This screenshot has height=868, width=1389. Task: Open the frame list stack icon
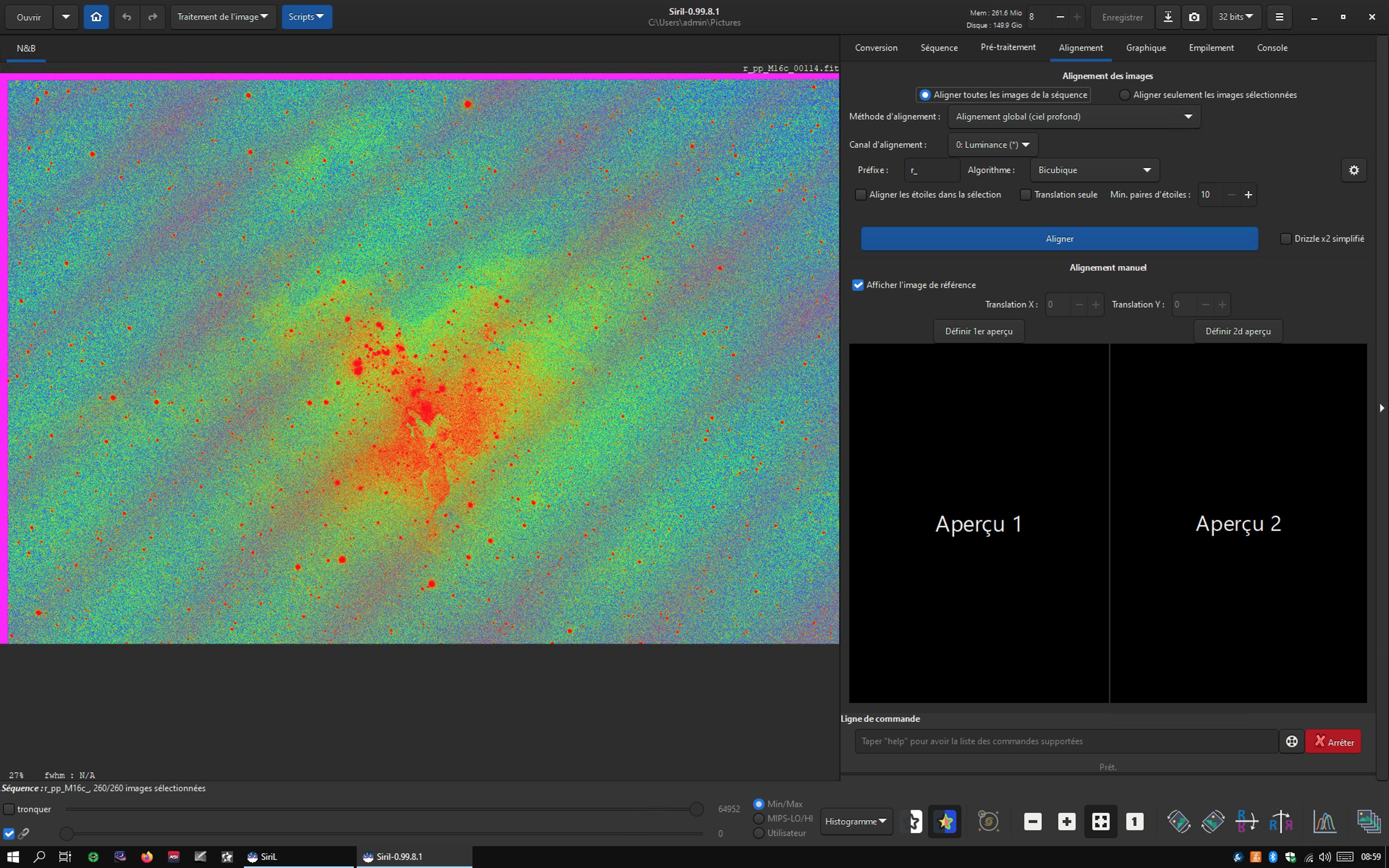pos(1368,821)
